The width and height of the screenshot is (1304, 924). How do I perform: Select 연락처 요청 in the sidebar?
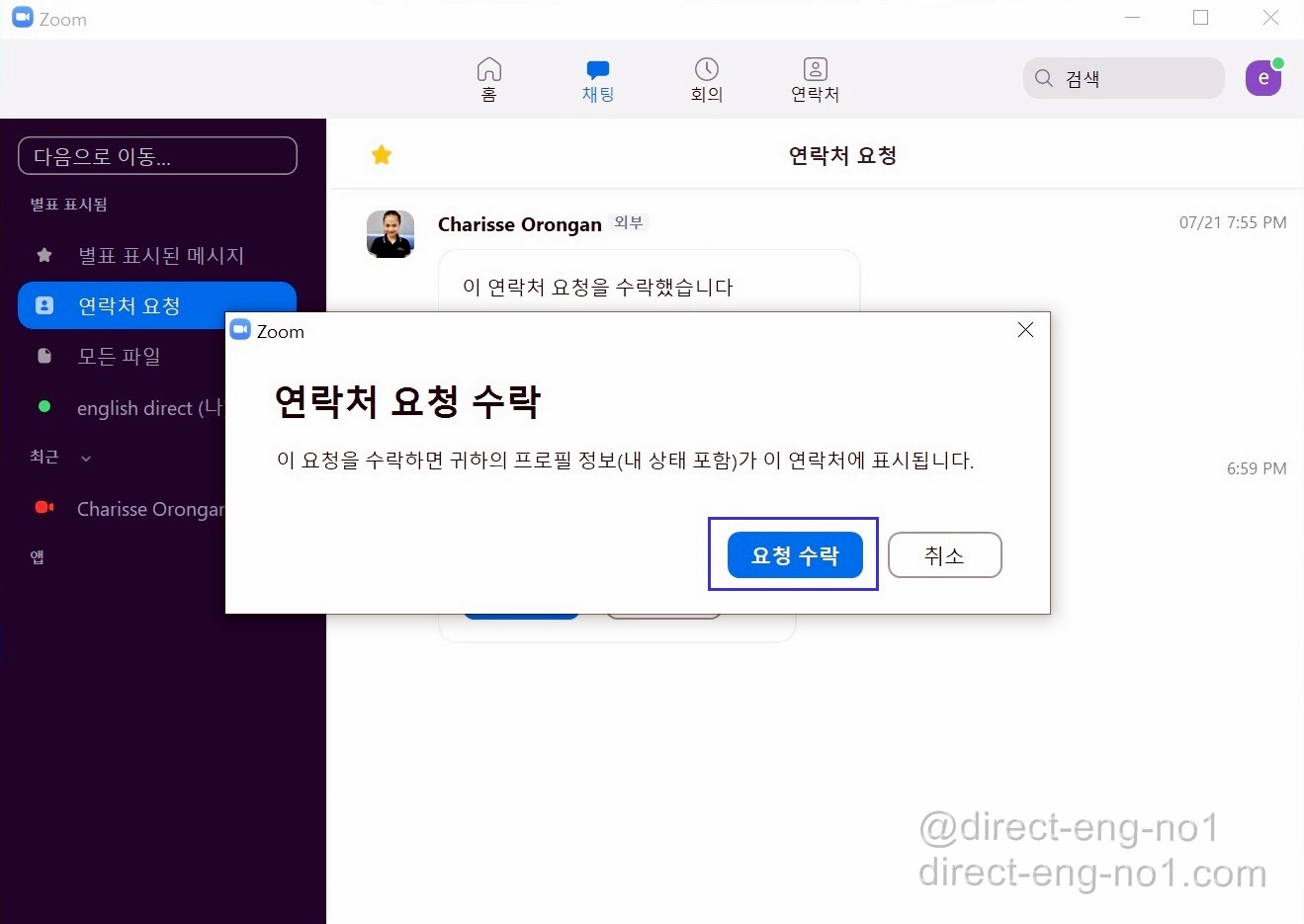[157, 305]
